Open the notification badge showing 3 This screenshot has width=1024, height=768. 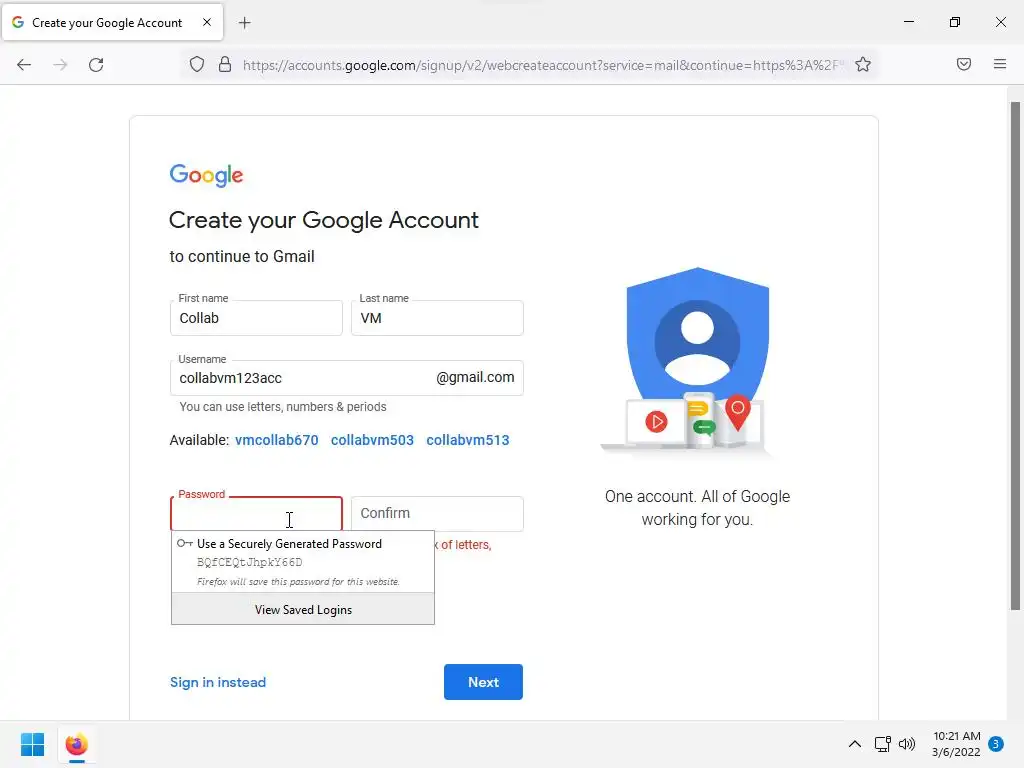(x=996, y=744)
